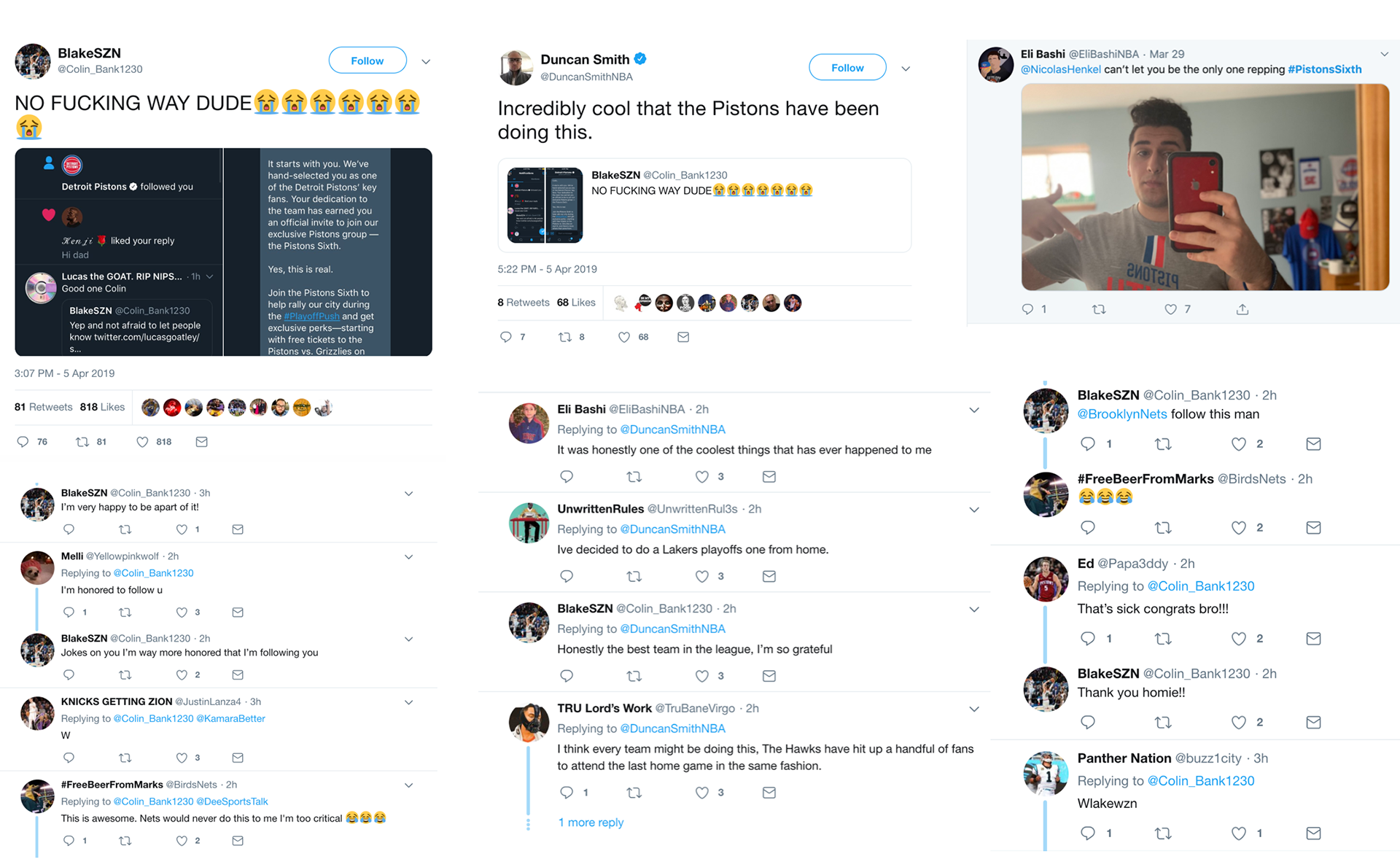Like BlakeSZN's 'Thank you homie' tweet
The width and height of the screenshot is (1400, 859).
[1238, 723]
